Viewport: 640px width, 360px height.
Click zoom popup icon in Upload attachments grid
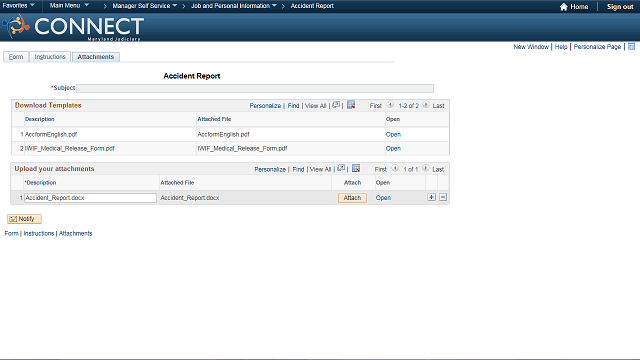point(341,168)
